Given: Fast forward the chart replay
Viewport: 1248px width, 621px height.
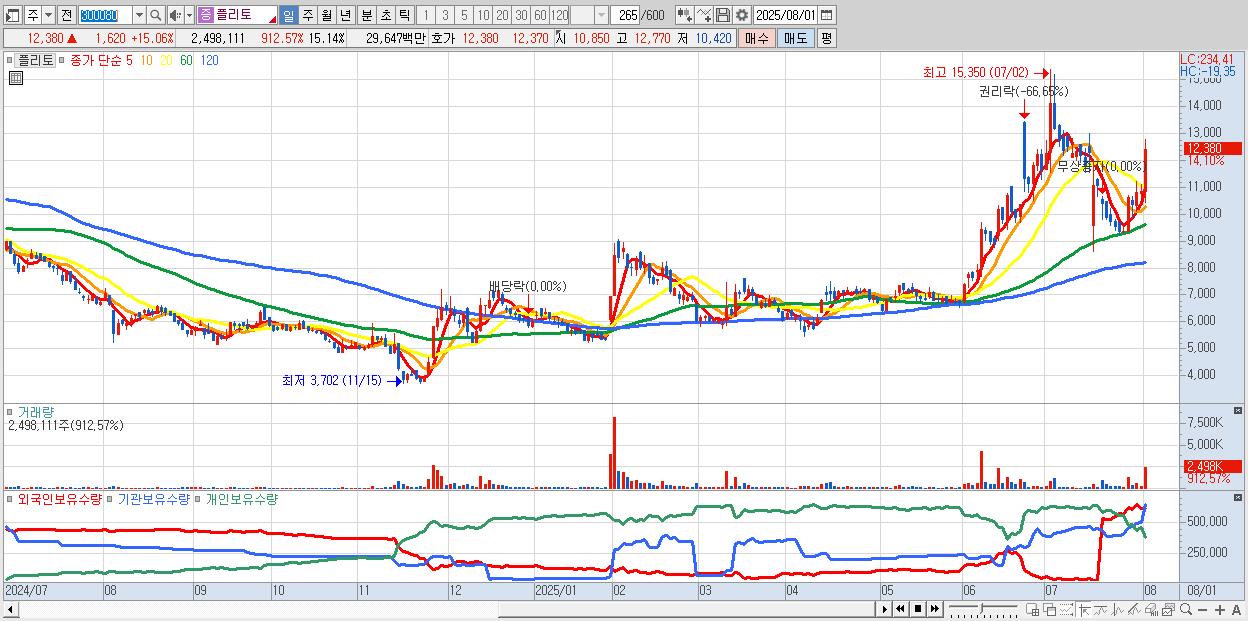Looking at the screenshot, I should 934,609.
